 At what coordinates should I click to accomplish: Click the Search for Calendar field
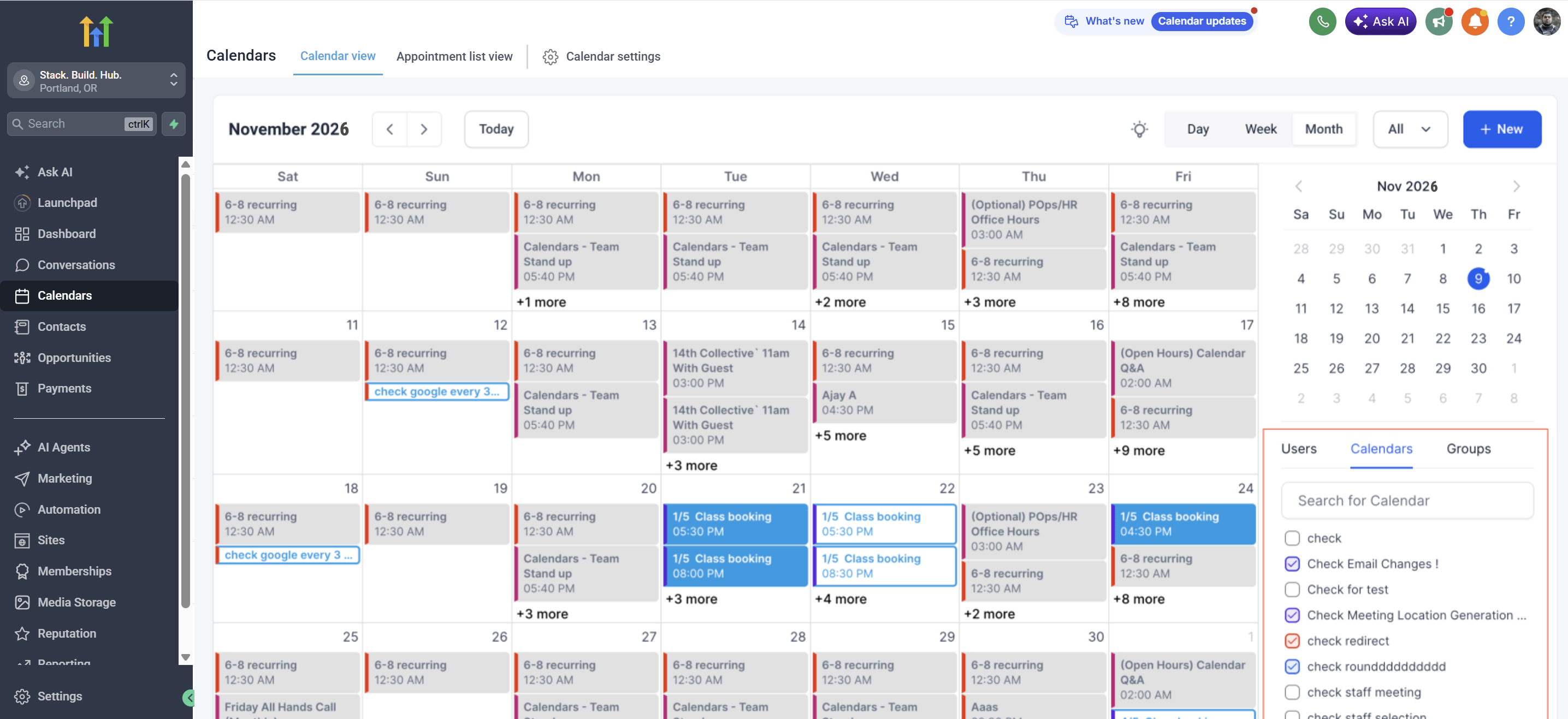pos(1407,501)
